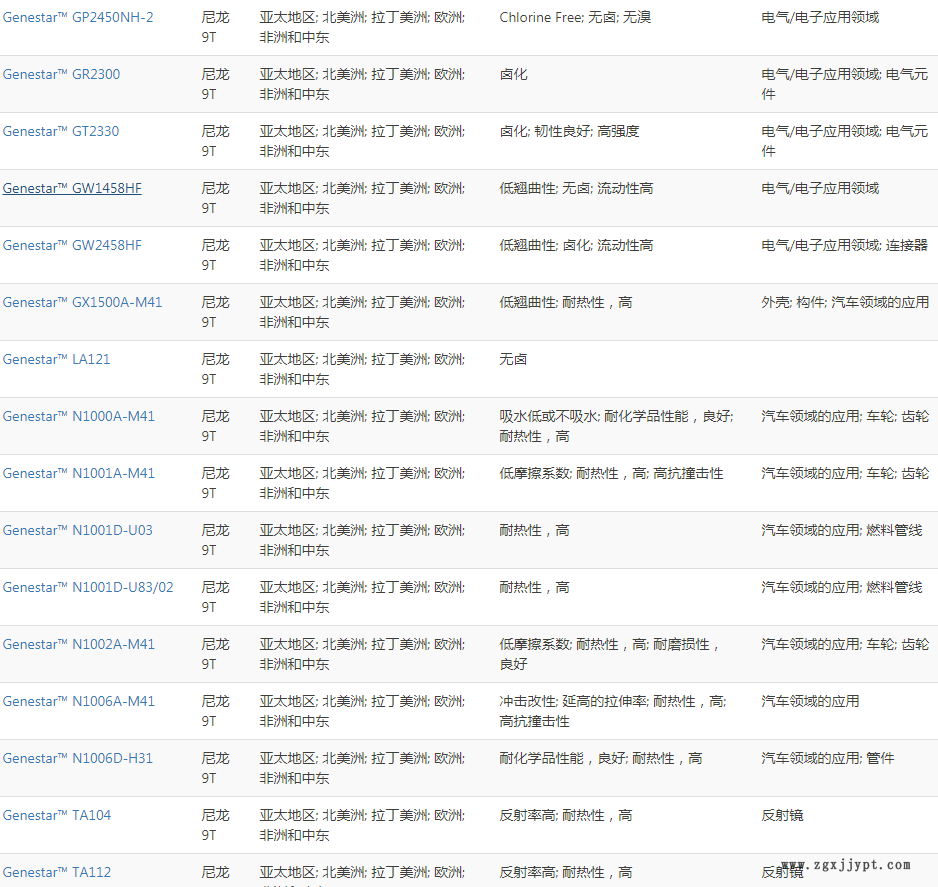Select applications "汽车领域的应用; 管件"
The width and height of the screenshot is (938, 887).
pyautogui.click(x=827, y=758)
